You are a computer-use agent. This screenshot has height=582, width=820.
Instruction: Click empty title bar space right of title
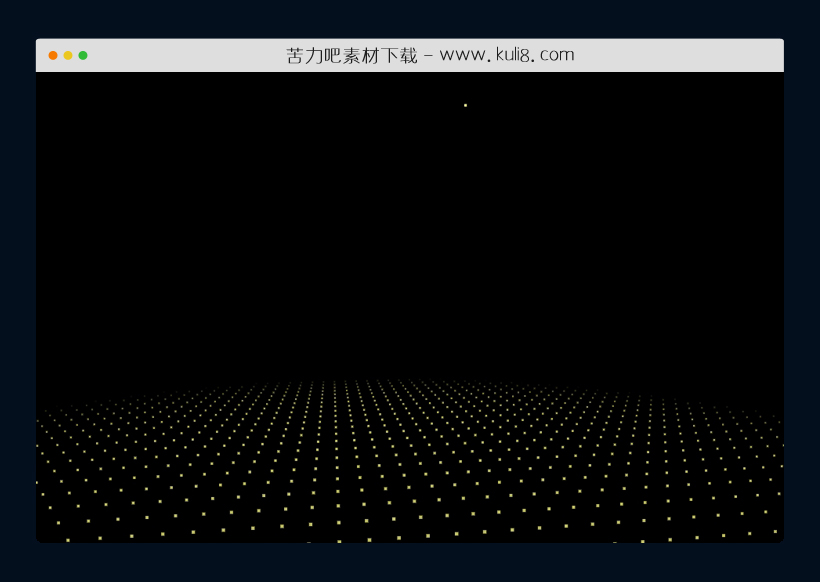coord(680,55)
